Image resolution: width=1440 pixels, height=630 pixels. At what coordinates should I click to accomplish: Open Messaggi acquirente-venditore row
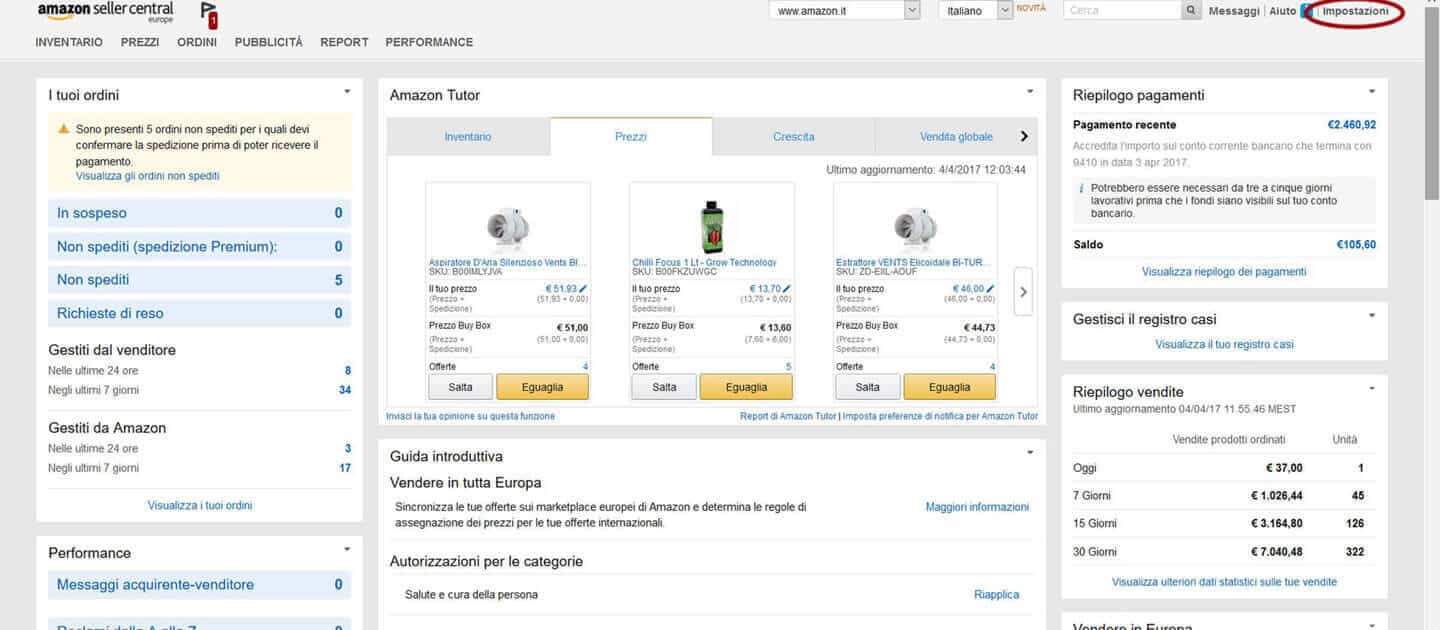200,585
